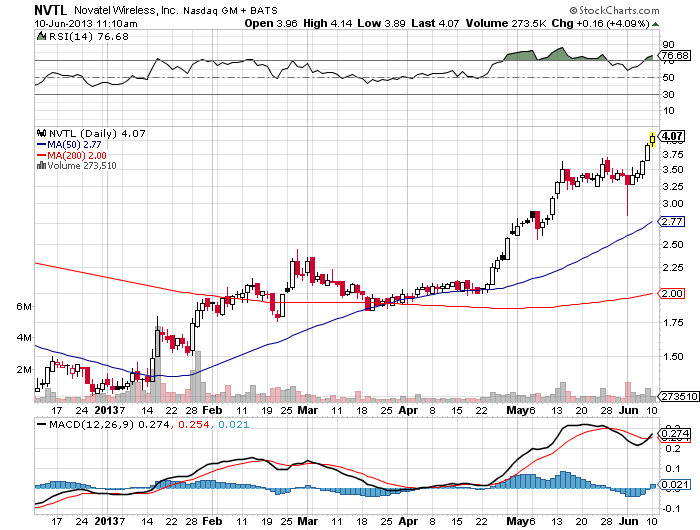Click the Chg +0.16 (+4.09%) value
Viewport: 700px width, 530px height.
600,23
